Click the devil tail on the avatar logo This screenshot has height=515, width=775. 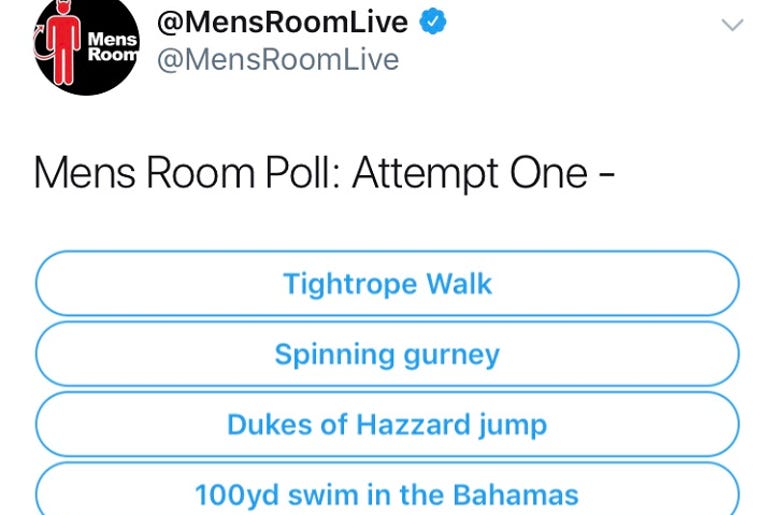pos(42,48)
